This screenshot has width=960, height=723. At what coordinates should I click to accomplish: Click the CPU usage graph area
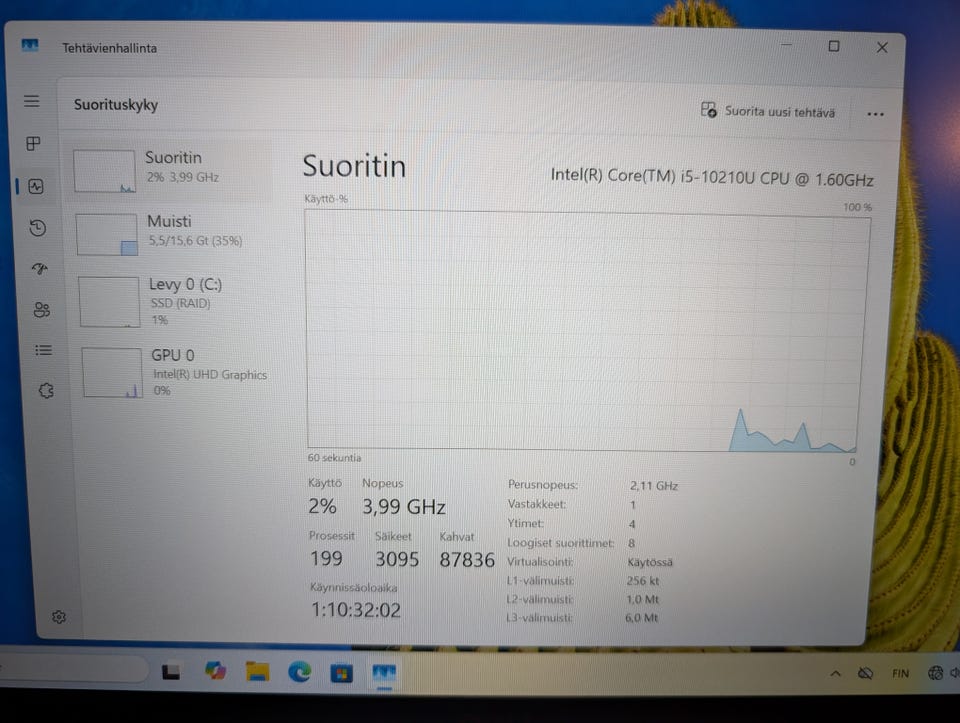[587, 331]
